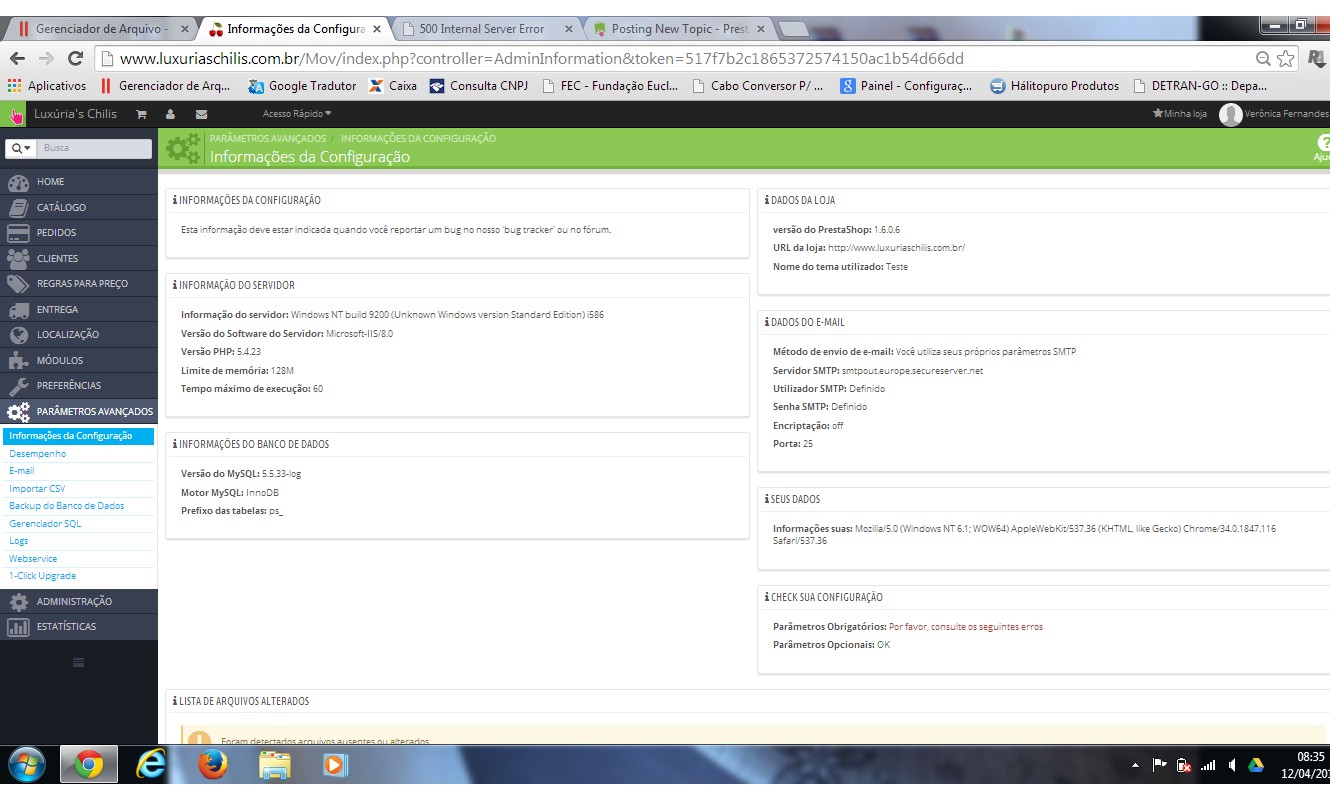Open the Estatísticas menu

click(79, 627)
